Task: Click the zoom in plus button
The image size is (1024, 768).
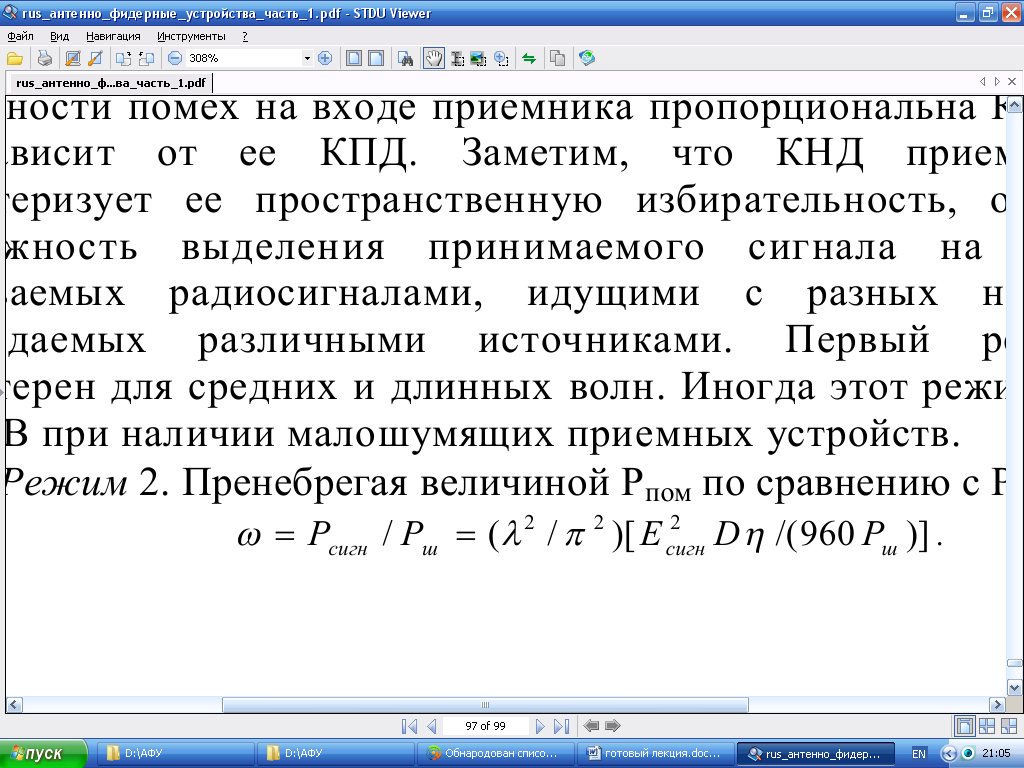Action: (x=324, y=58)
